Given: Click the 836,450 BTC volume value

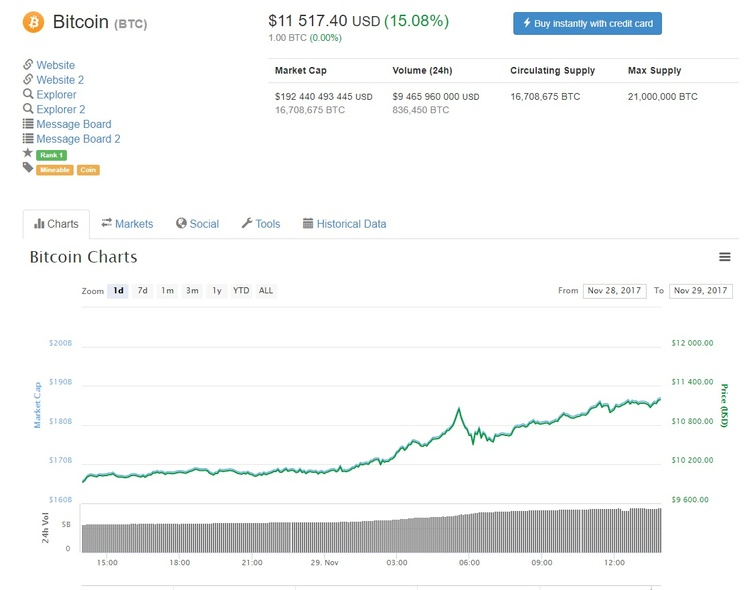Looking at the screenshot, I should 421,110.
